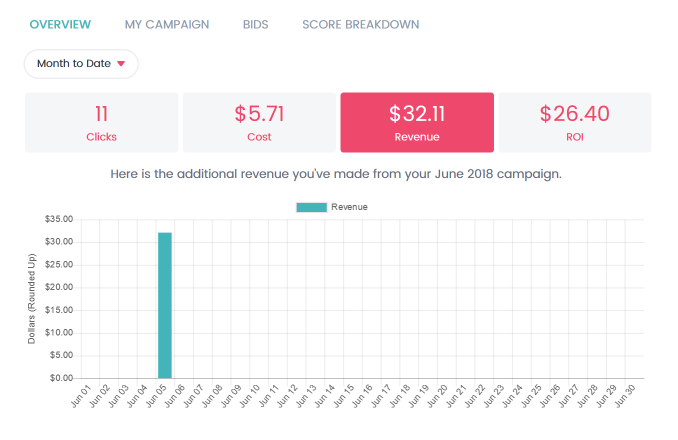Click the Jun 15 x-axis label
The image size is (678, 440).
click(x=343, y=396)
